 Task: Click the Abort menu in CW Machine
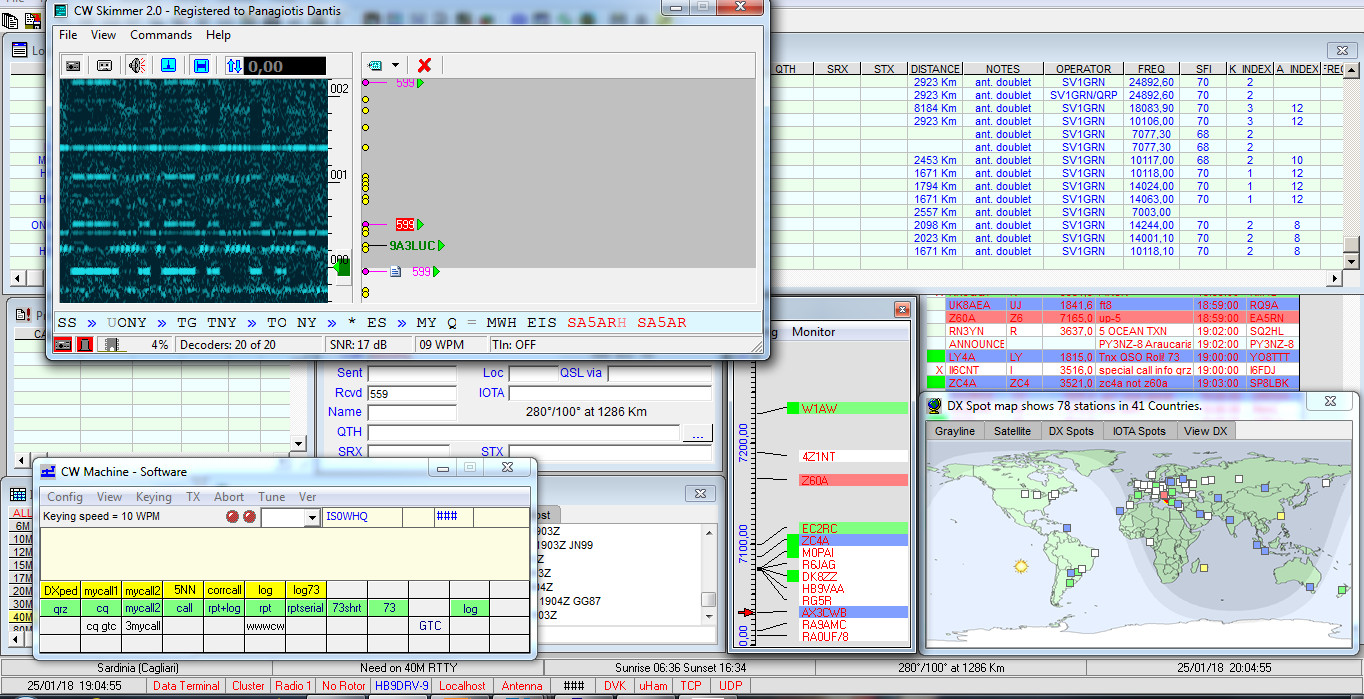pyautogui.click(x=229, y=497)
